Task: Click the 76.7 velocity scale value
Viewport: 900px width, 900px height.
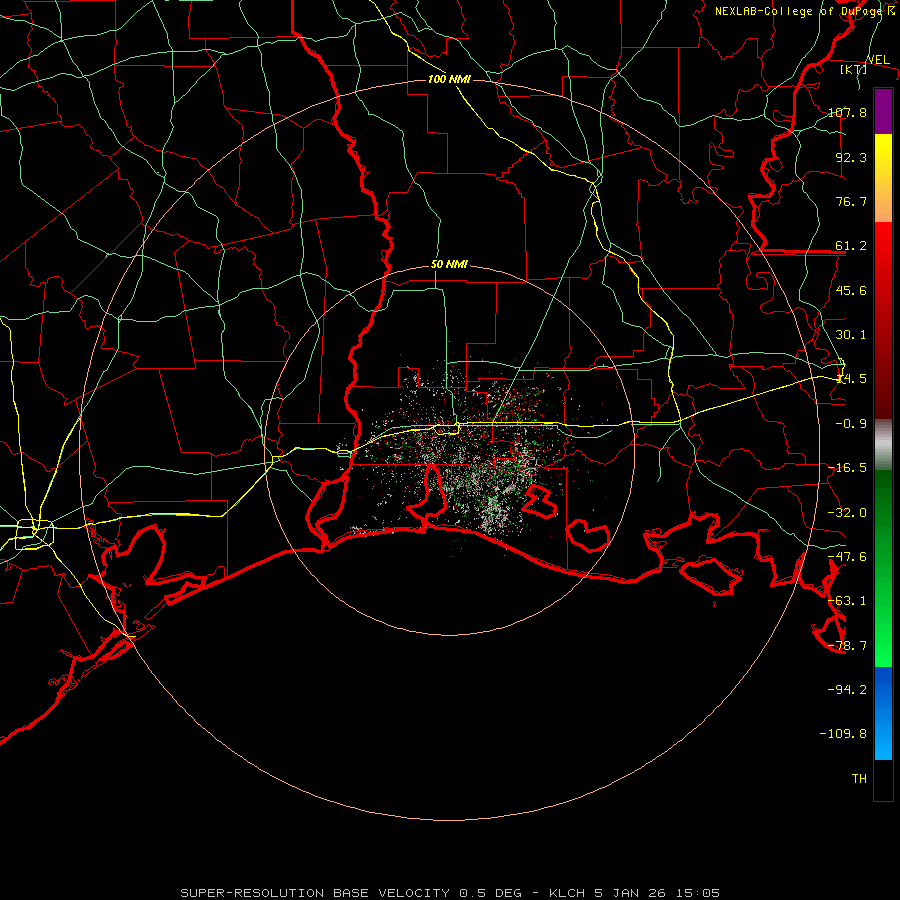Action: (851, 201)
